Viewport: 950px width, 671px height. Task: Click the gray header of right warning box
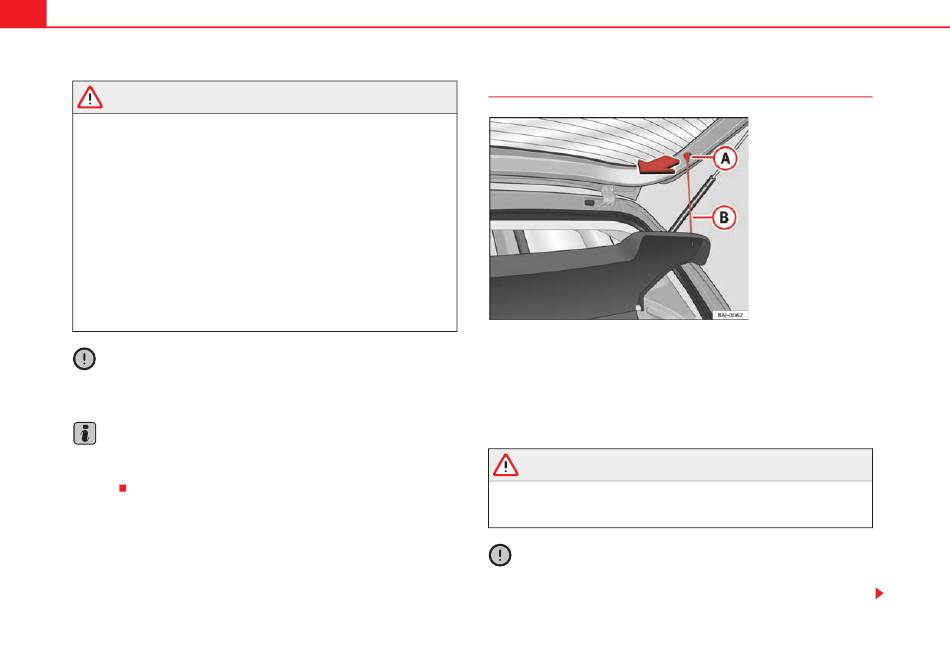coord(680,465)
